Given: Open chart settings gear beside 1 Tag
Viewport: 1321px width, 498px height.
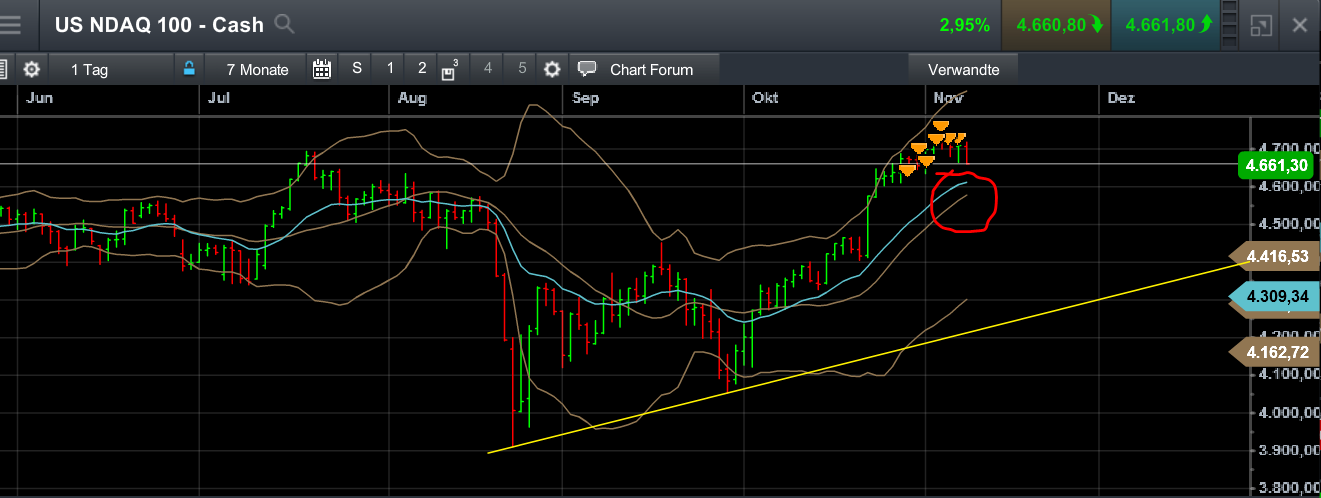Looking at the screenshot, I should pyautogui.click(x=32, y=69).
